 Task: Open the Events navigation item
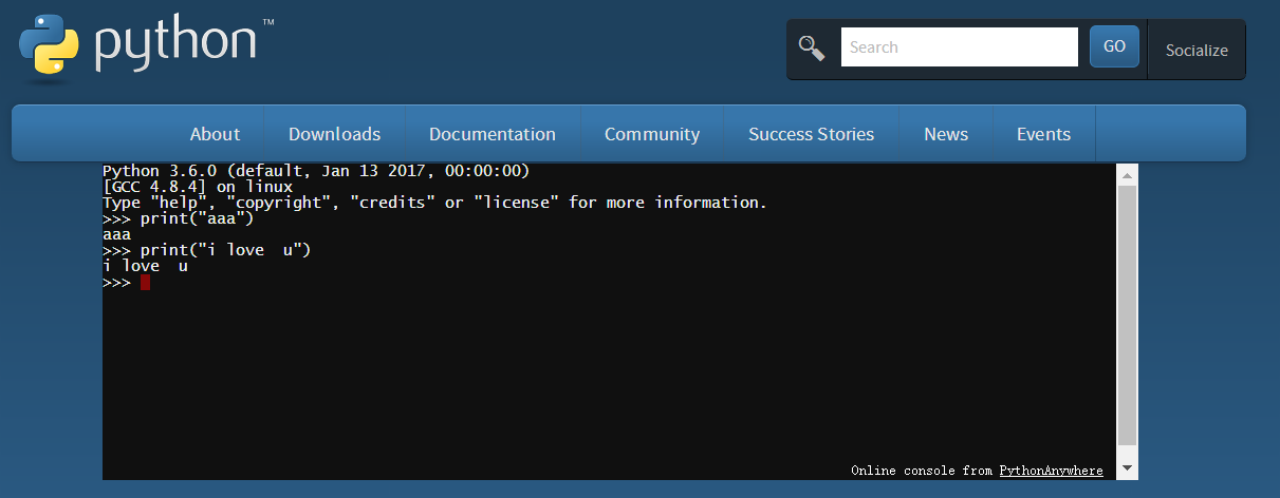(x=1043, y=134)
